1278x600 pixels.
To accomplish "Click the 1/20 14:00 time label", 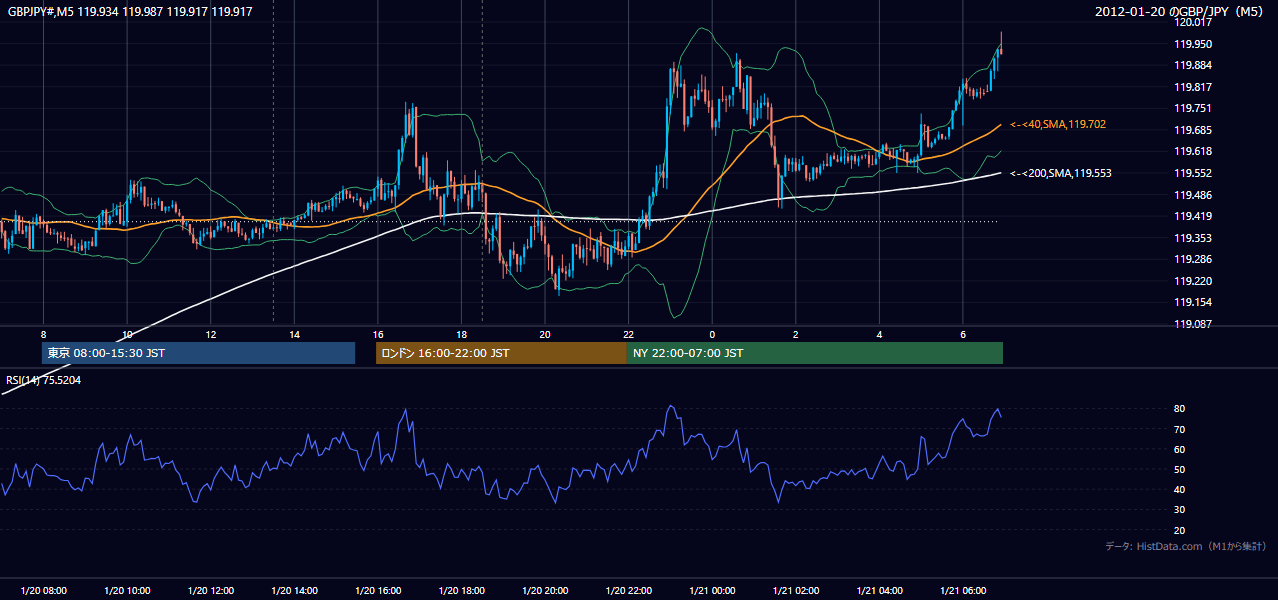I will 294,591.
